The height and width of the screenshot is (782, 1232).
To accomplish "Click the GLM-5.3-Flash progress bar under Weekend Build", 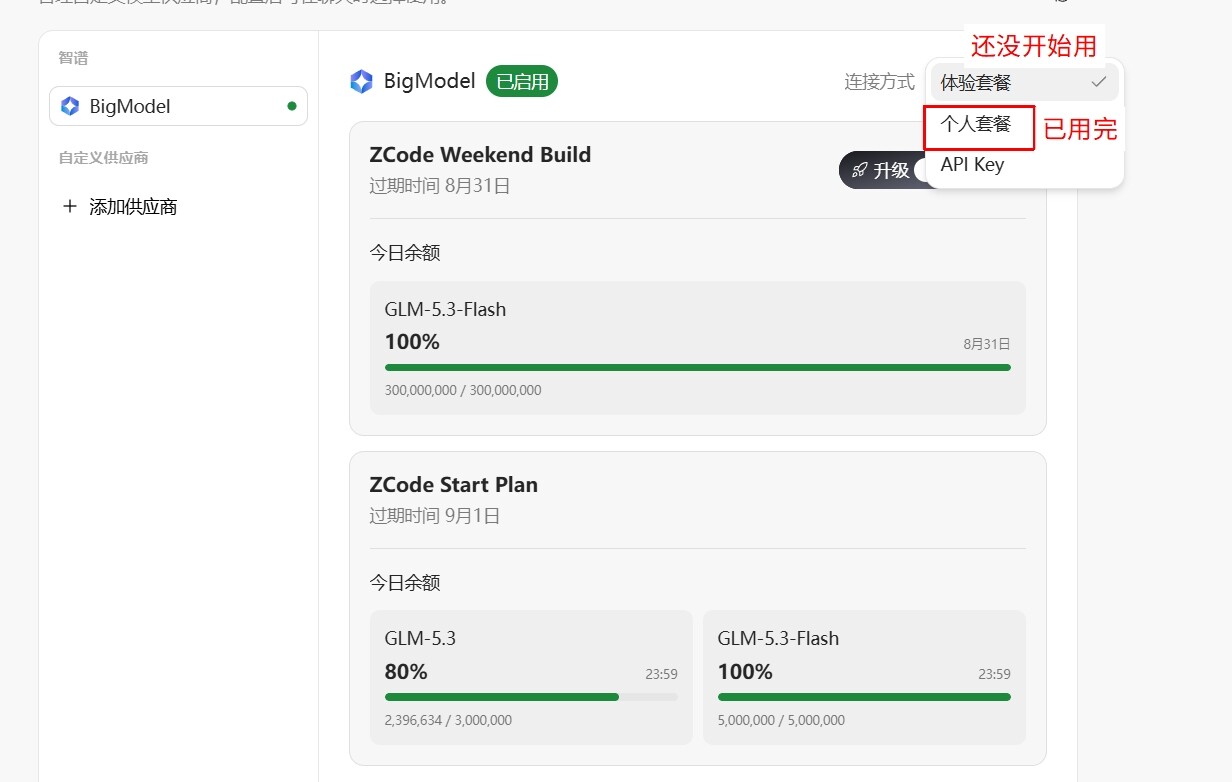I will (697, 368).
